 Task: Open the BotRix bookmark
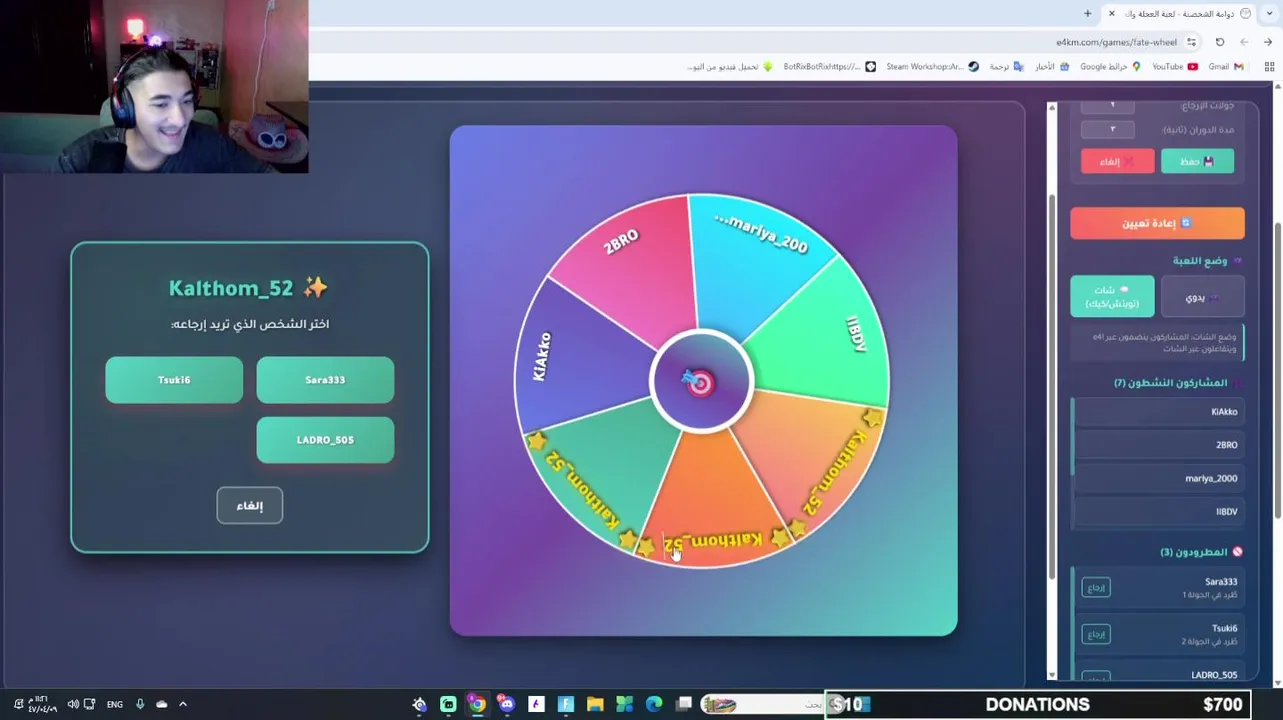tap(829, 67)
